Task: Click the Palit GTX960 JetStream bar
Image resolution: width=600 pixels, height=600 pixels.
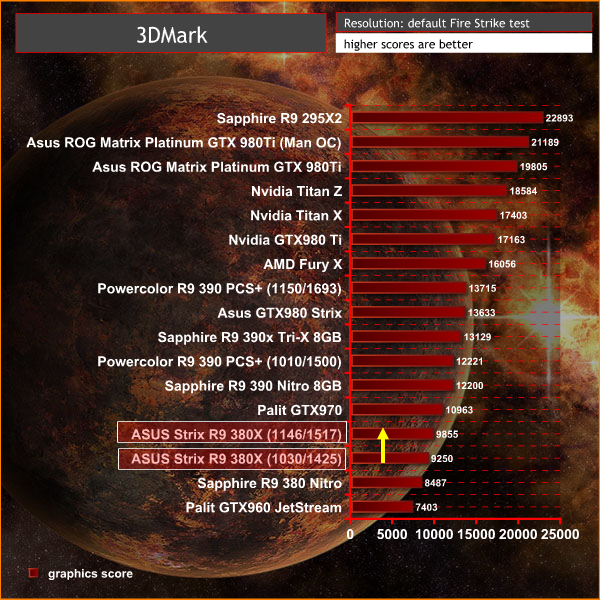Action: (x=382, y=507)
